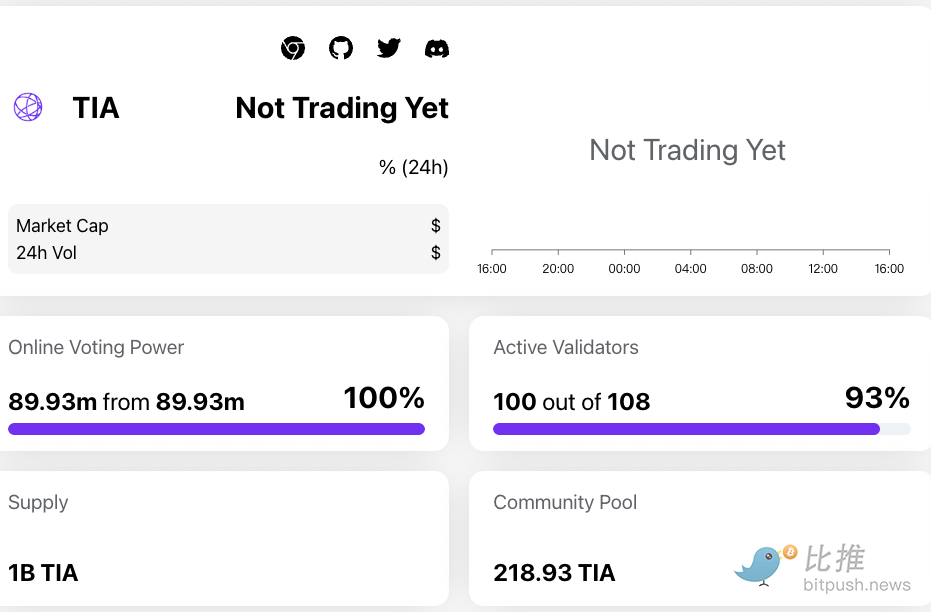Click the Active Validators progress bar
Screen dimensions: 931x612
click(701, 429)
